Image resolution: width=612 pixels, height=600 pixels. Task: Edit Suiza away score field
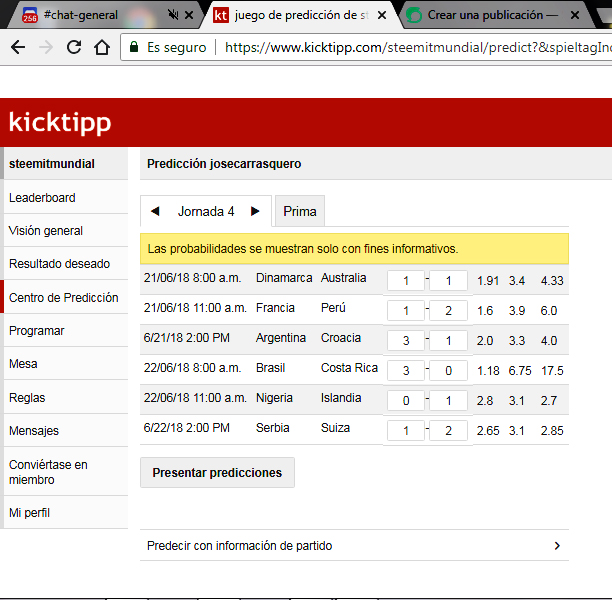tap(448, 431)
